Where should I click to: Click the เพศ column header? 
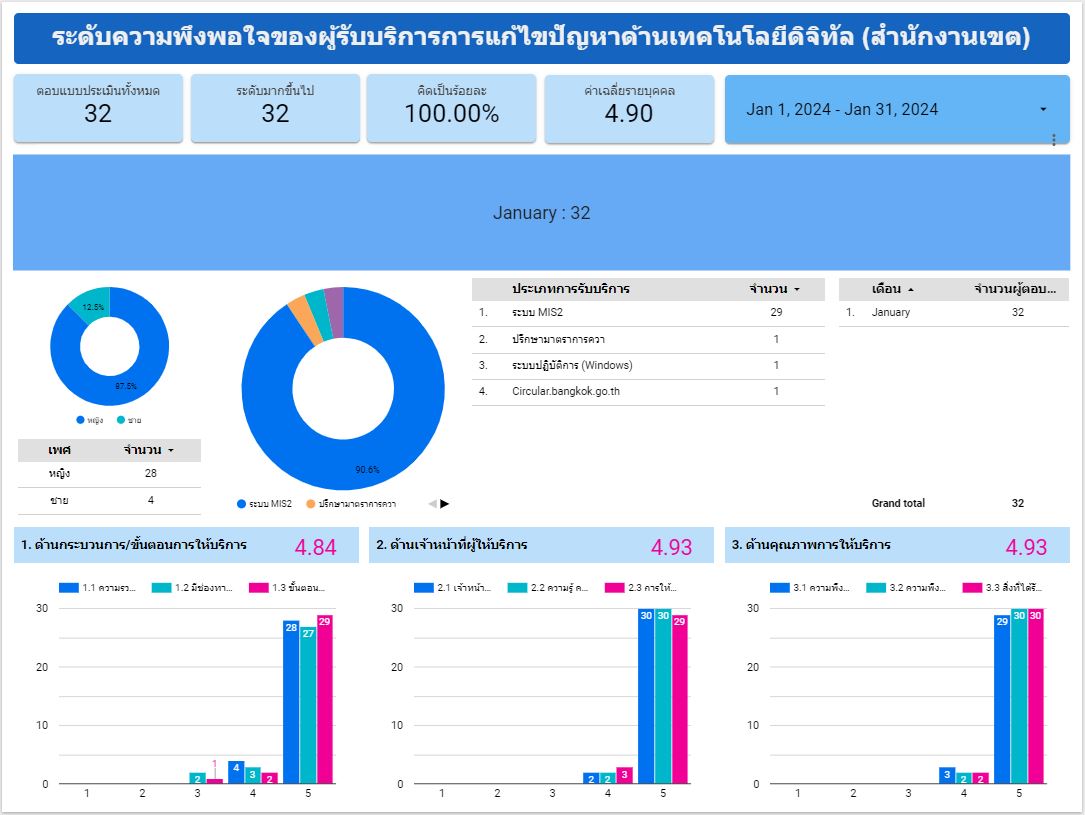pos(59,451)
